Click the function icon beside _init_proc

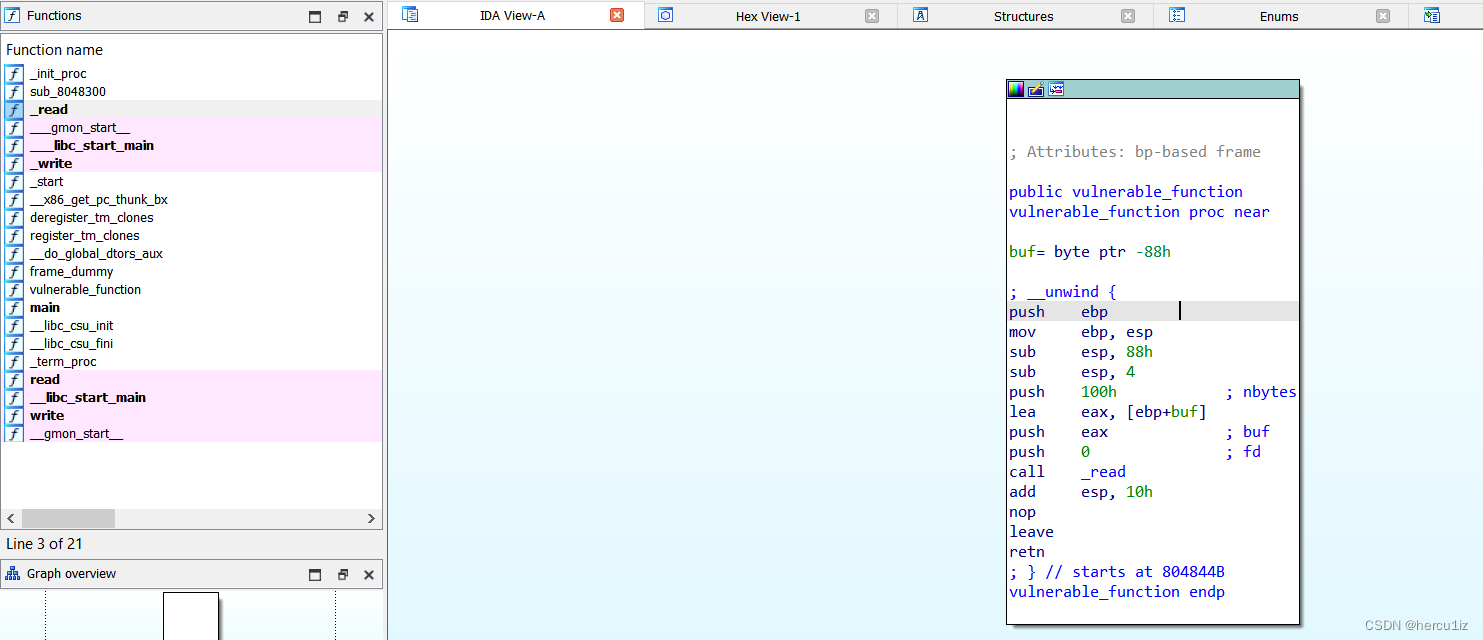pos(14,74)
